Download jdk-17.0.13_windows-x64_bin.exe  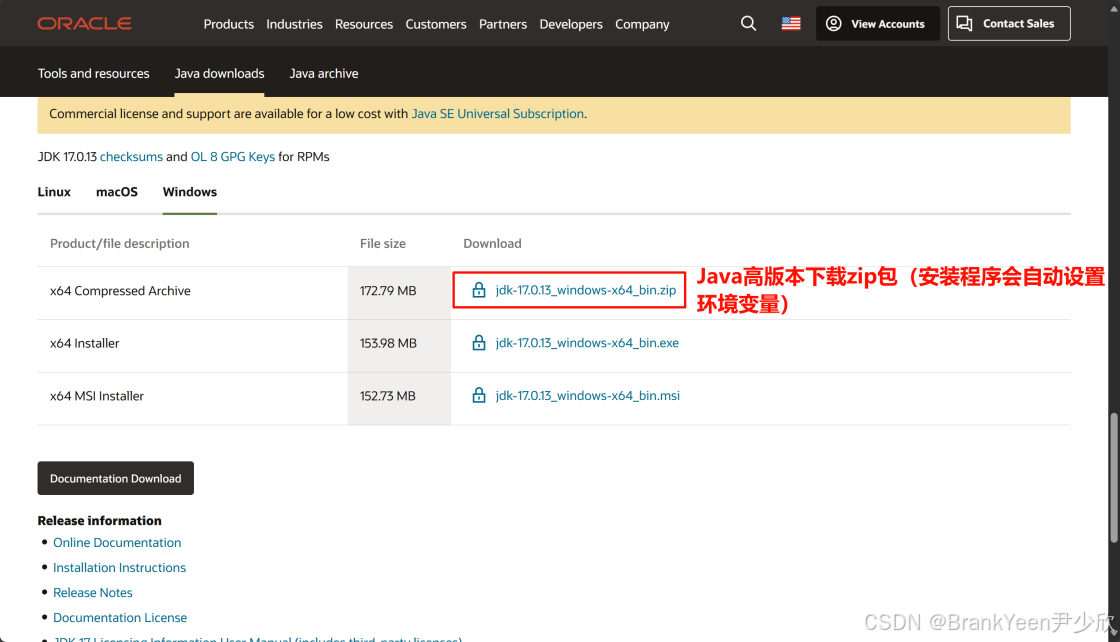pyautogui.click(x=587, y=343)
